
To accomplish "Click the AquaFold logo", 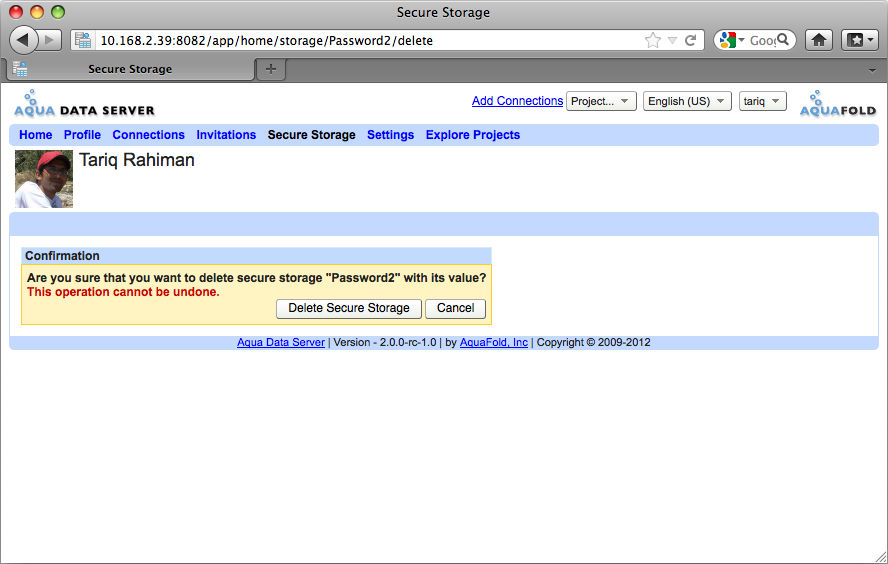I will pos(838,104).
